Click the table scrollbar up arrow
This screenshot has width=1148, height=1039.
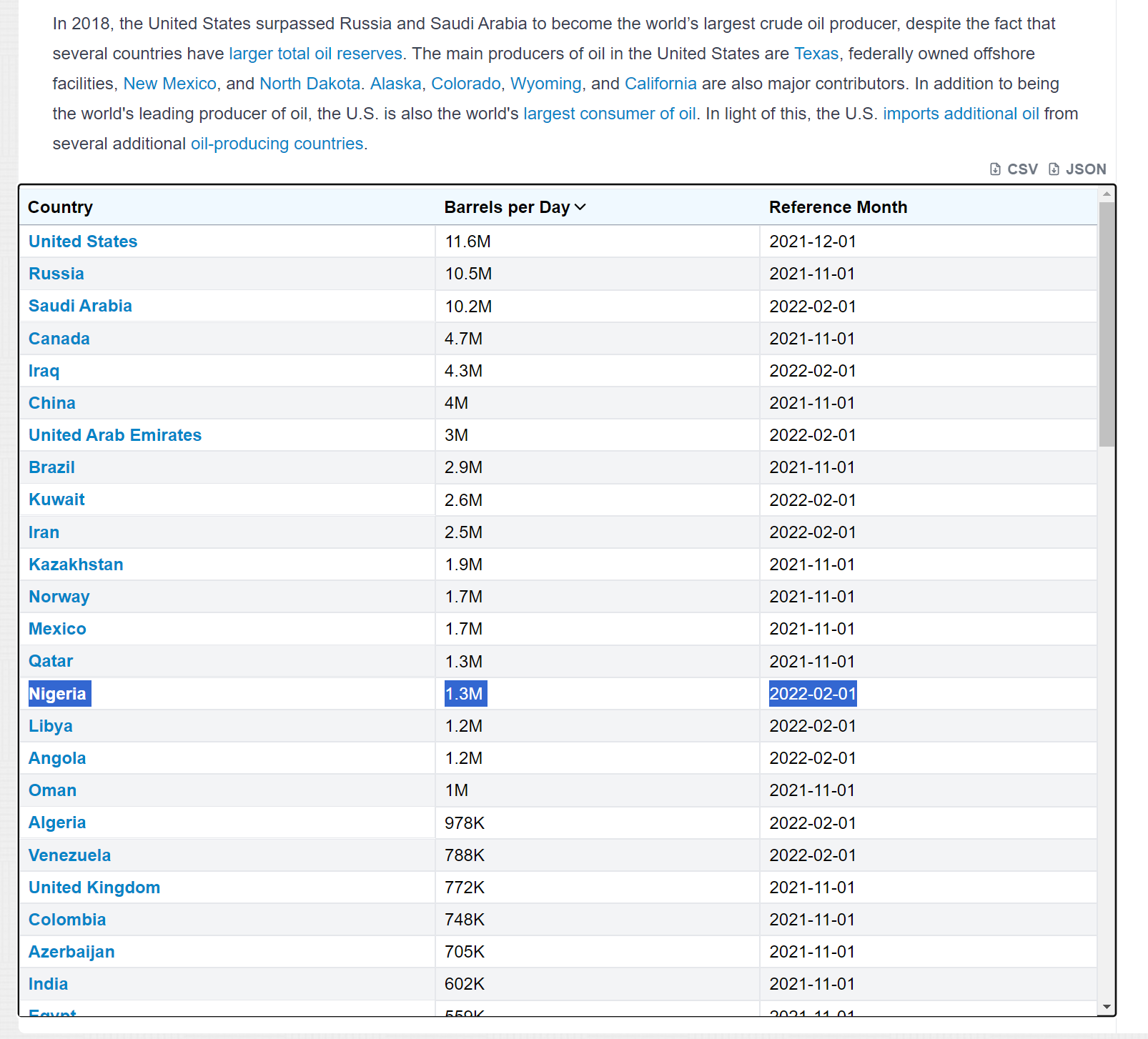[x=1107, y=194]
